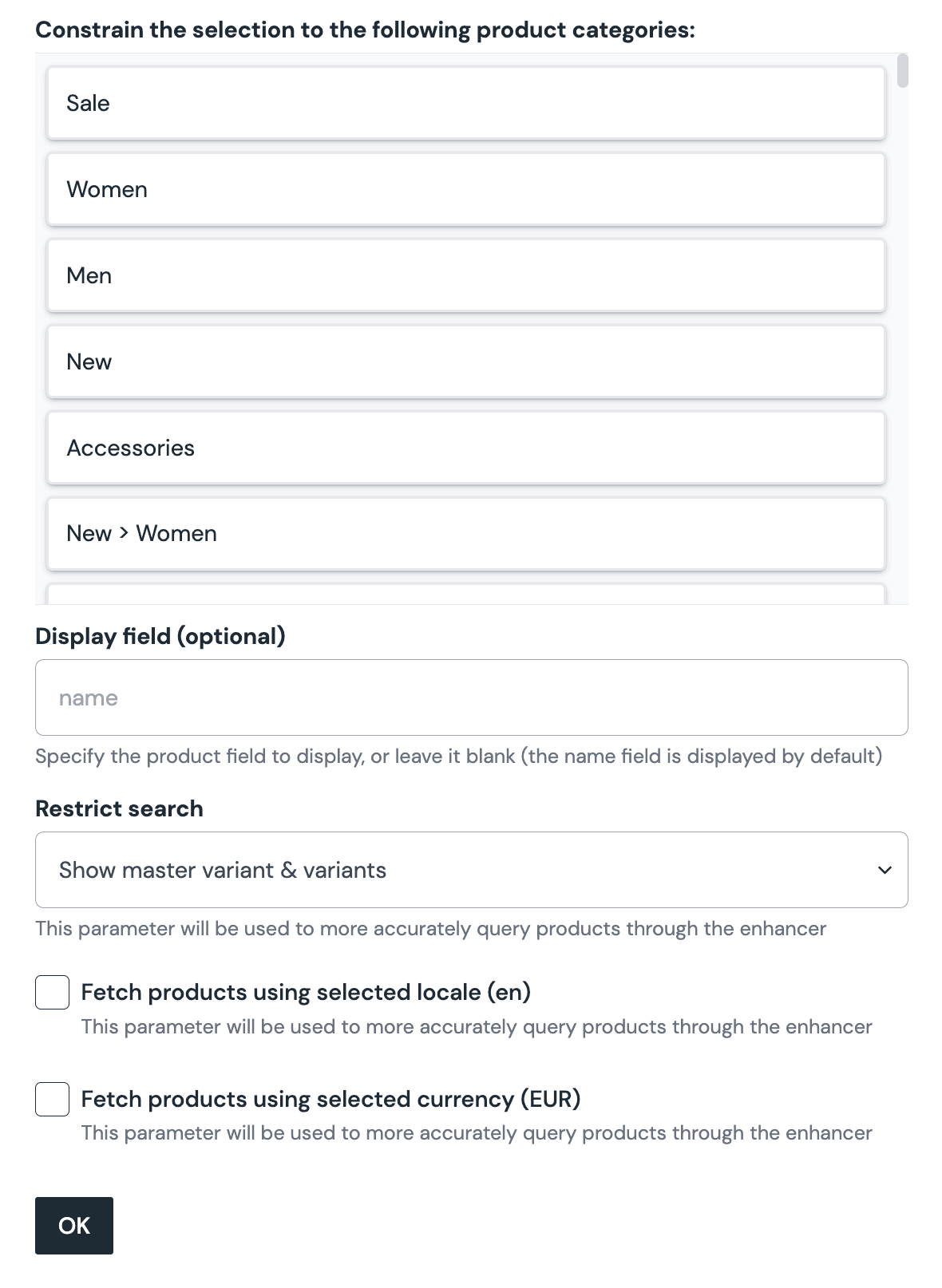Click the dropdown chevron next to Show master variant

click(x=884, y=870)
